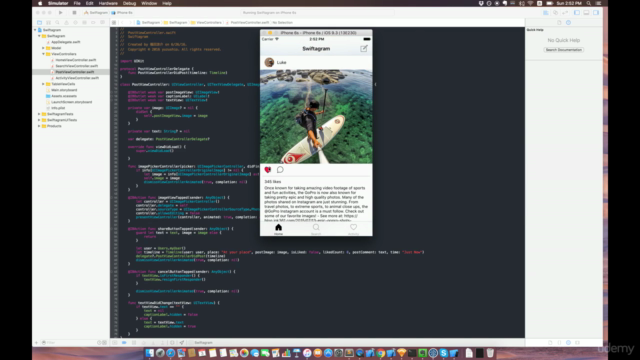
Task: Tap the compose post icon in Swiftagram
Action: [x=364, y=49]
